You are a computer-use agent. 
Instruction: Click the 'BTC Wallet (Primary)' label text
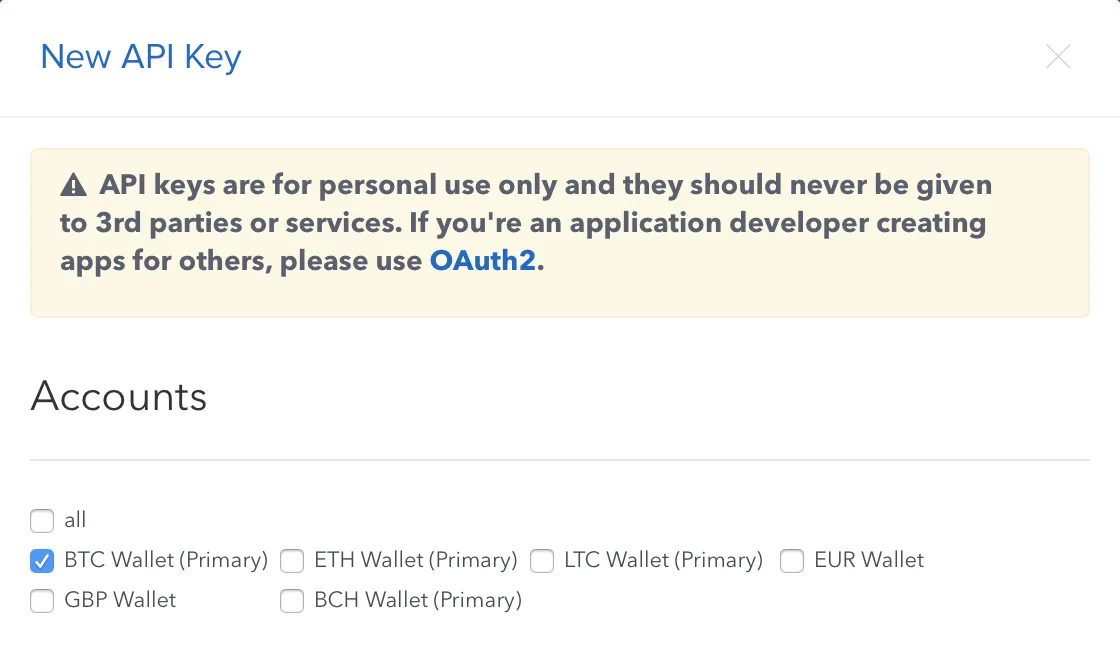tap(166, 560)
